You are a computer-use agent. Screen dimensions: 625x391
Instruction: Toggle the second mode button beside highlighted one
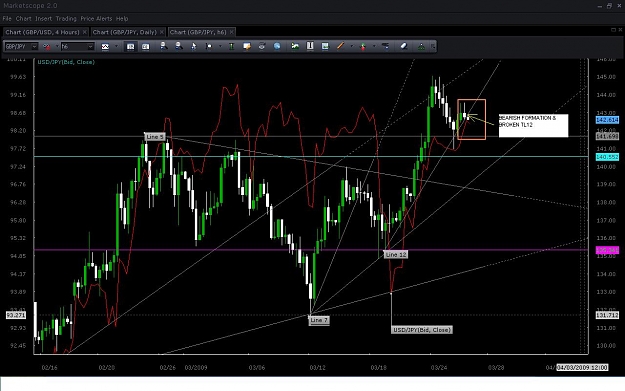pos(145,47)
